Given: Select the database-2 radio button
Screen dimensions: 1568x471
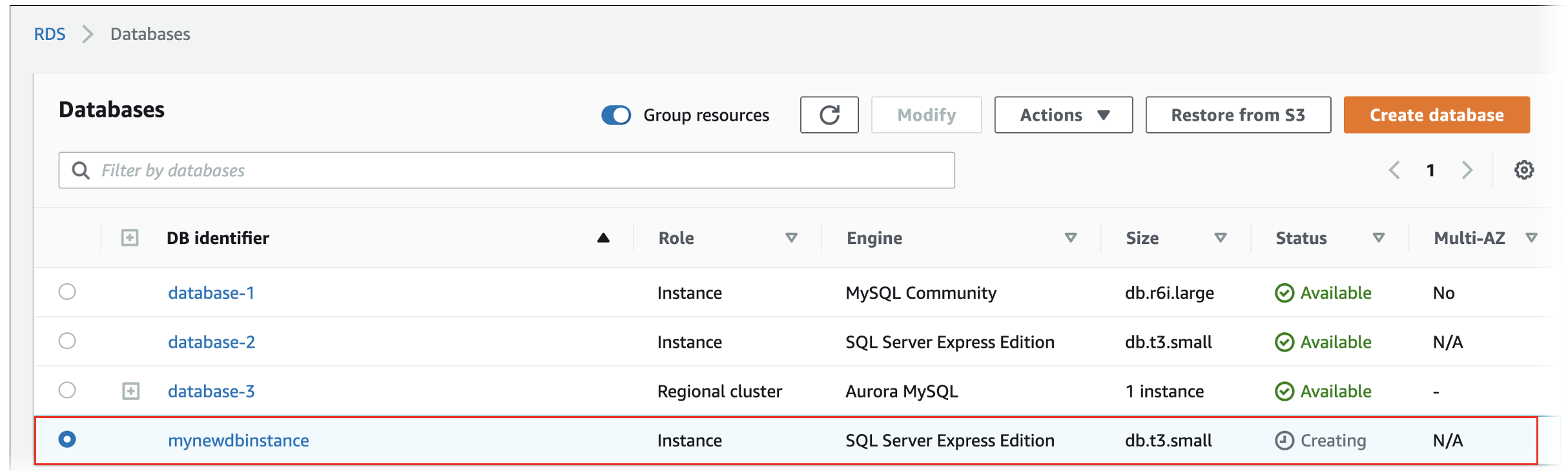Looking at the screenshot, I should [x=67, y=341].
